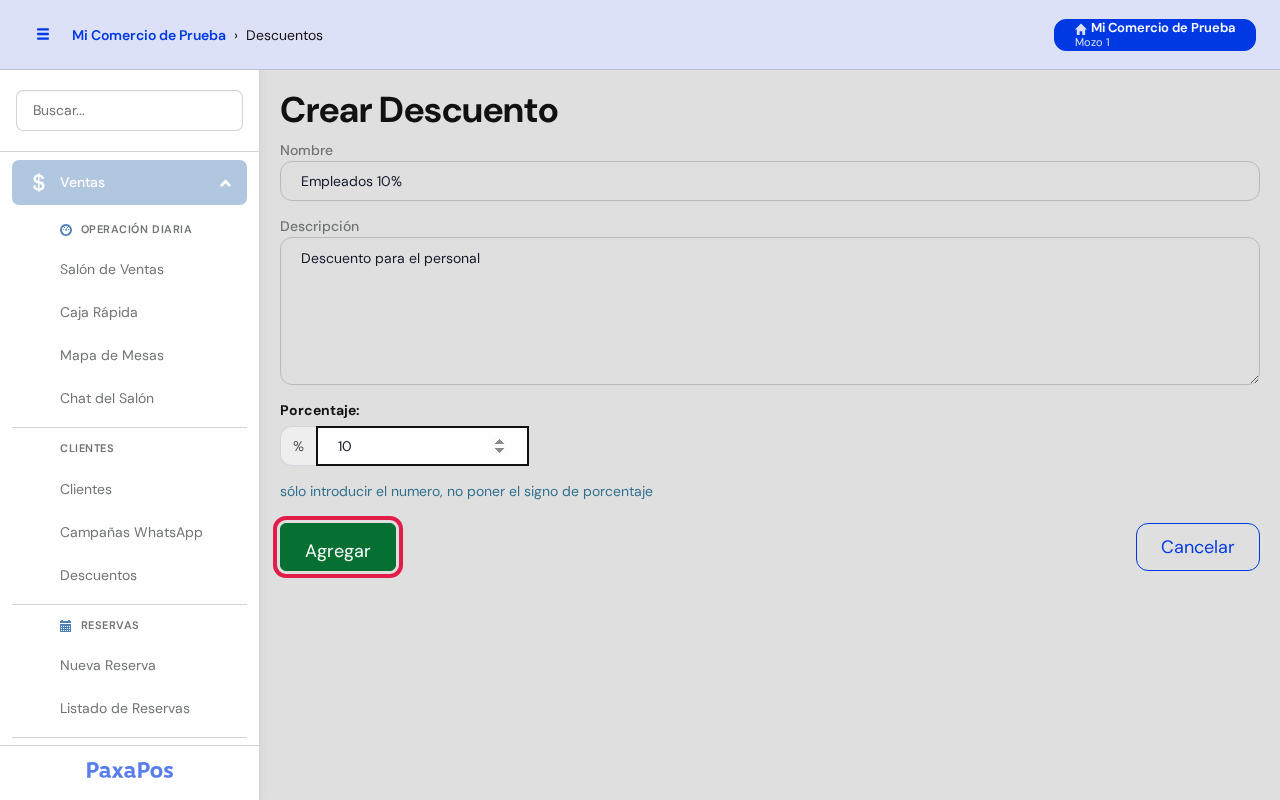
Task: Click the CLIENTES section header
Action: click(87, 448)
